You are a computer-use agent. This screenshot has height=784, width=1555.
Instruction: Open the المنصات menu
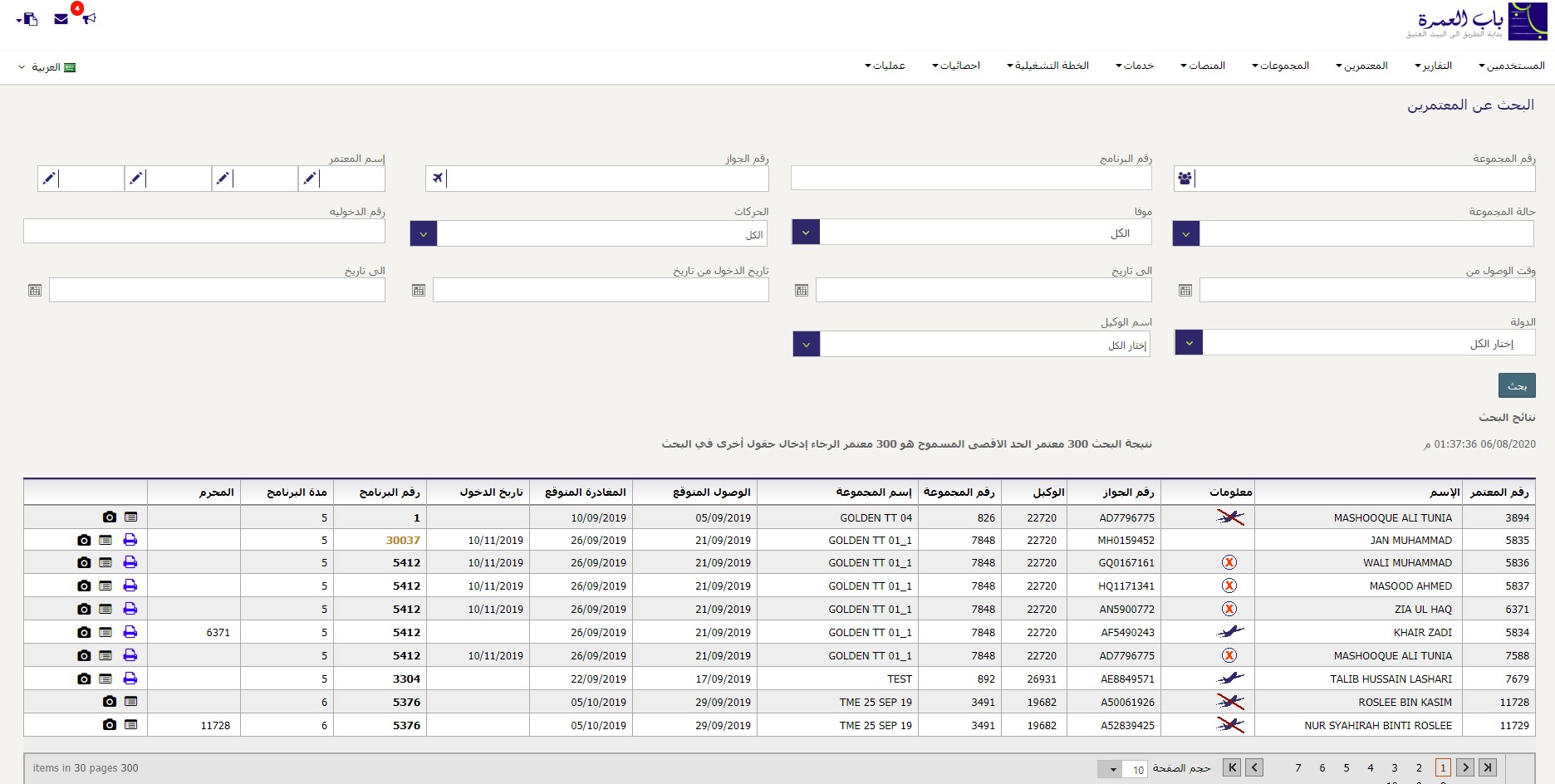click(1203, 66)
